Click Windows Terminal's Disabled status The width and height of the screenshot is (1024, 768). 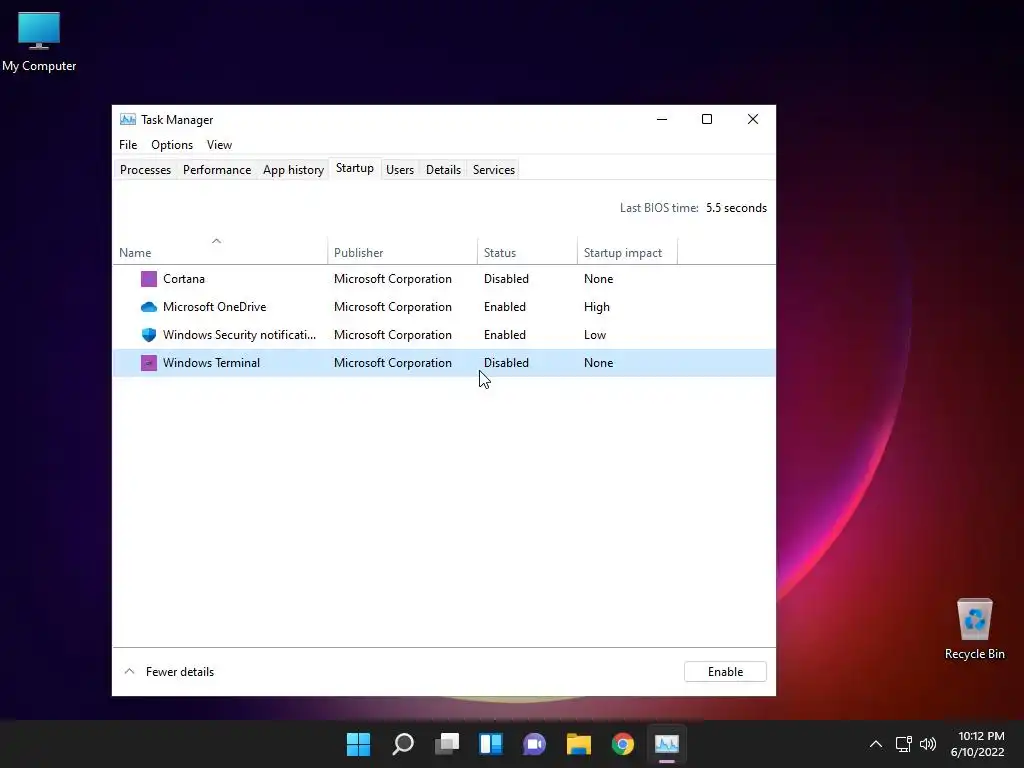[x=506, y=363]
